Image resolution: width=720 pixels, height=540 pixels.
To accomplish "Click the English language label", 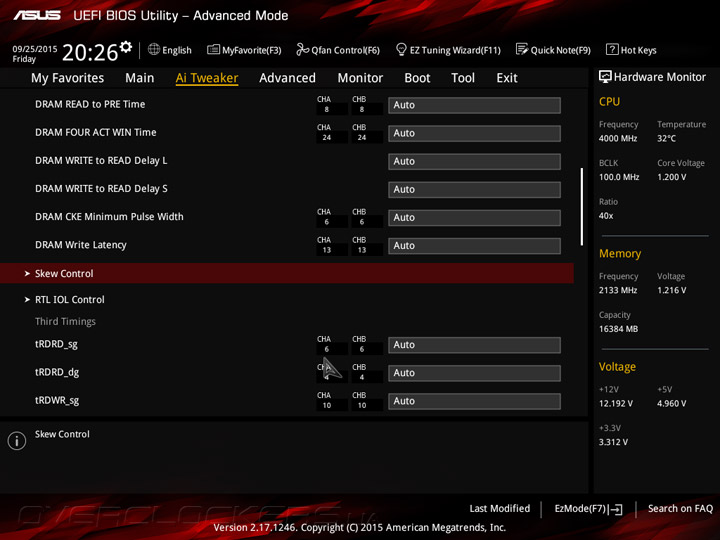I will [x=177, y=50].
